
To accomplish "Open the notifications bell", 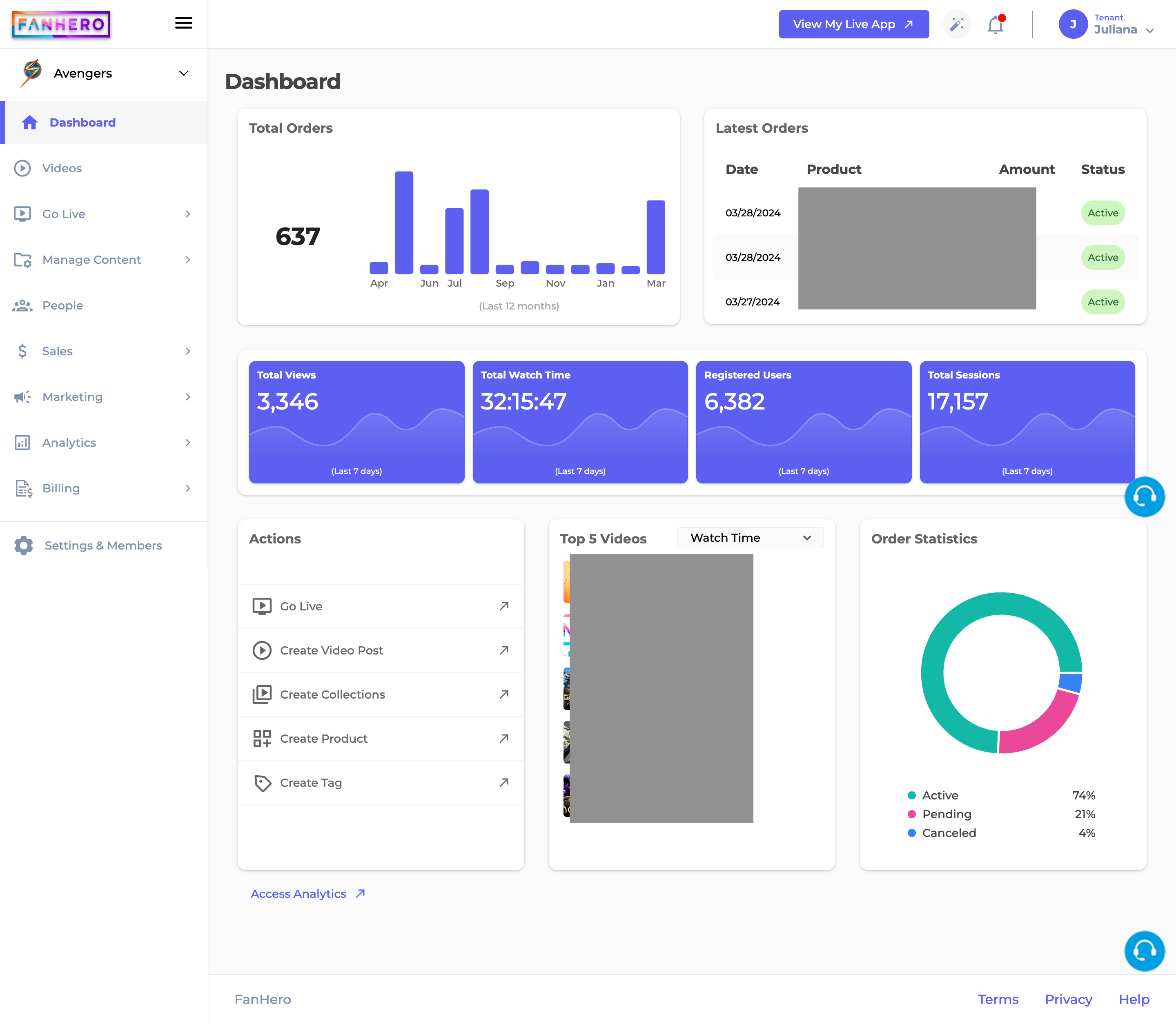I will pyautogui.click(x=995, y=24).
